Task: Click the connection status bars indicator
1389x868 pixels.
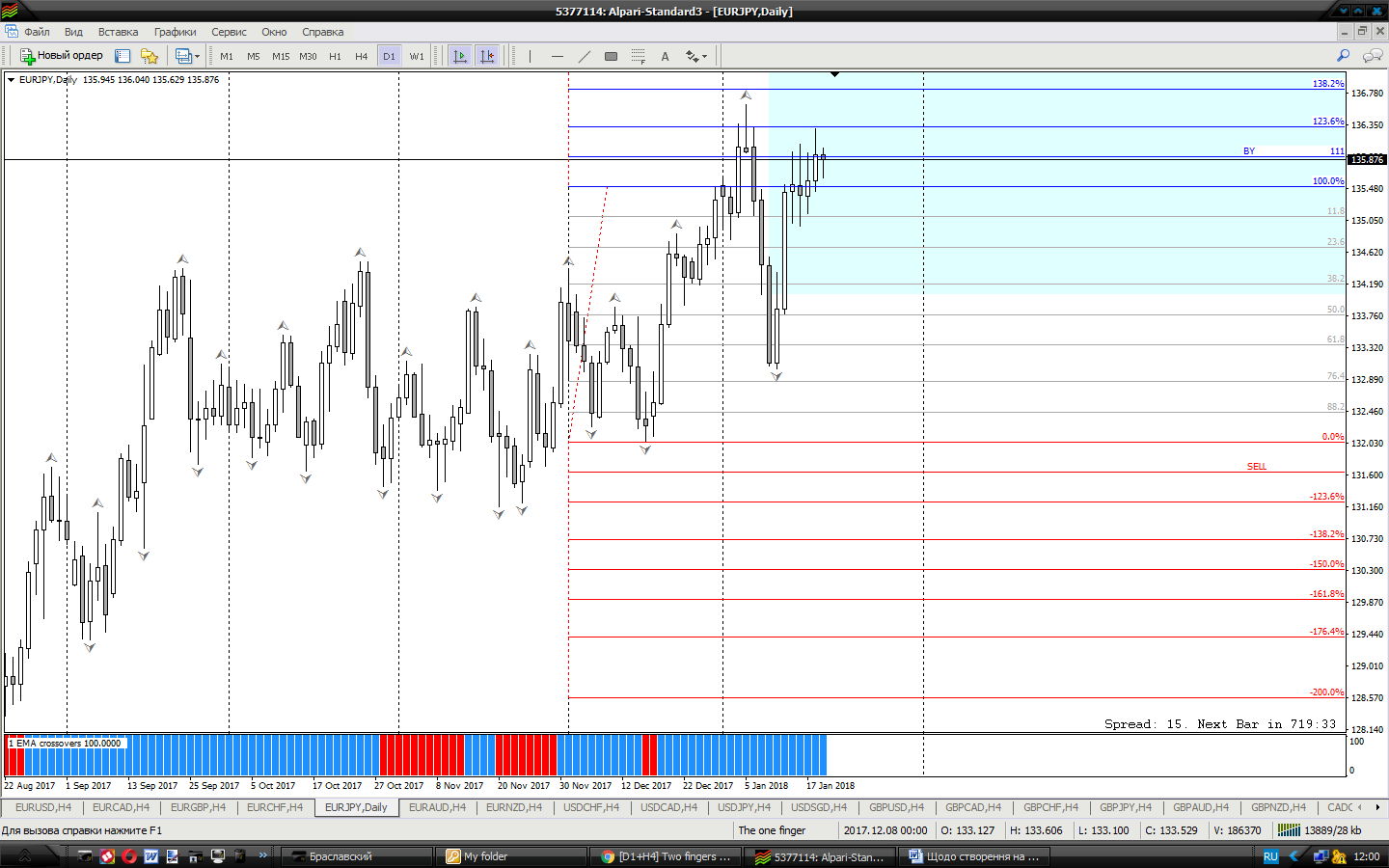Action: coord(1289,830)
